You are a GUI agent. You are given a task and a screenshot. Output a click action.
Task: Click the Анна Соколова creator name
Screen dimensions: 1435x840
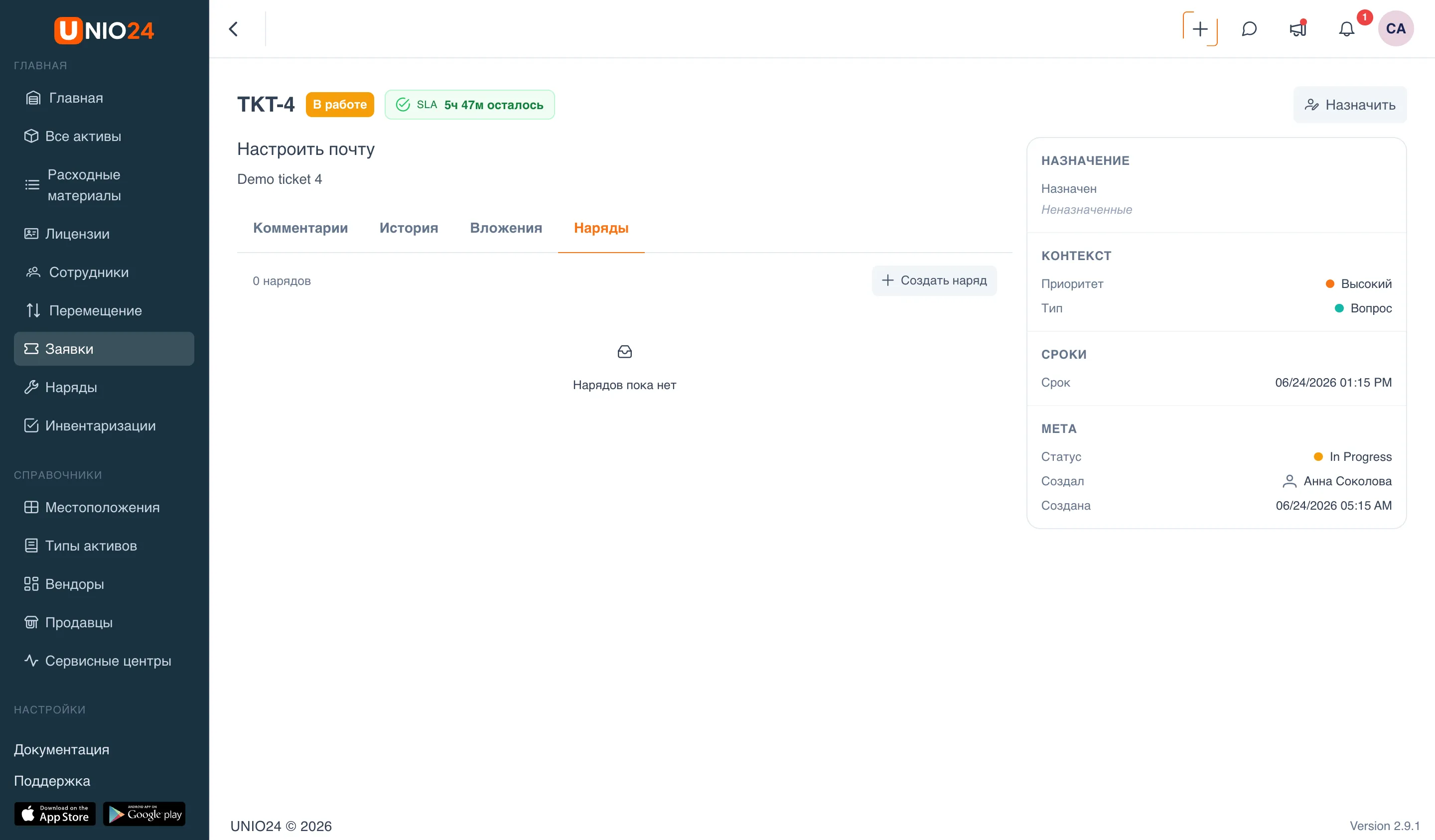pos(1347,481)
